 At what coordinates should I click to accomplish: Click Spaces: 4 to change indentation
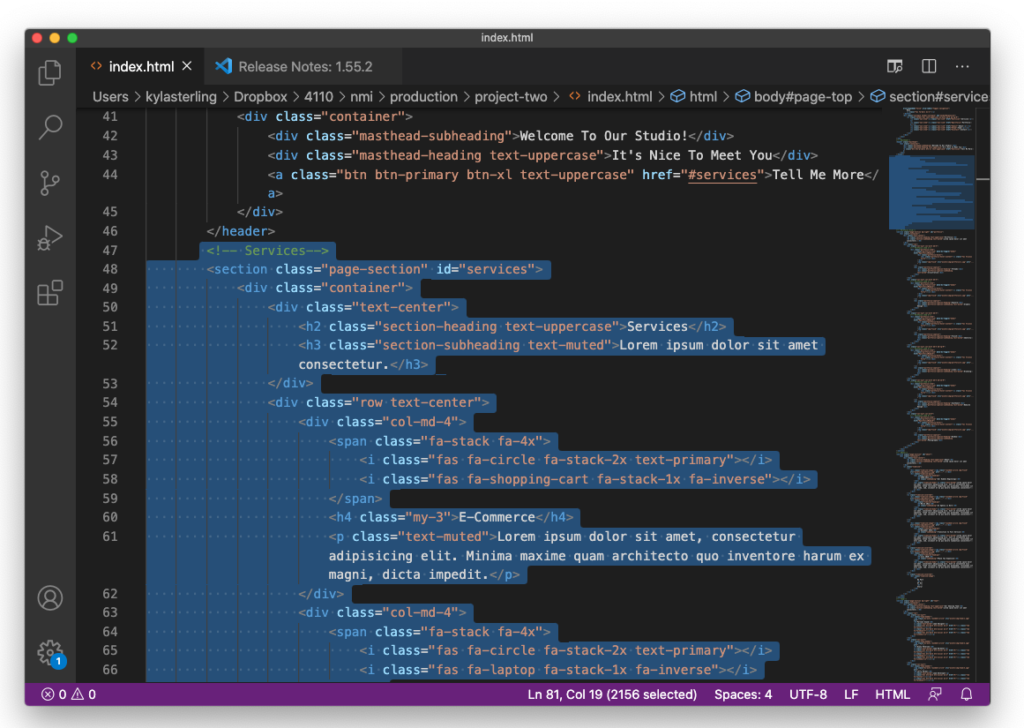click(742, 694)
